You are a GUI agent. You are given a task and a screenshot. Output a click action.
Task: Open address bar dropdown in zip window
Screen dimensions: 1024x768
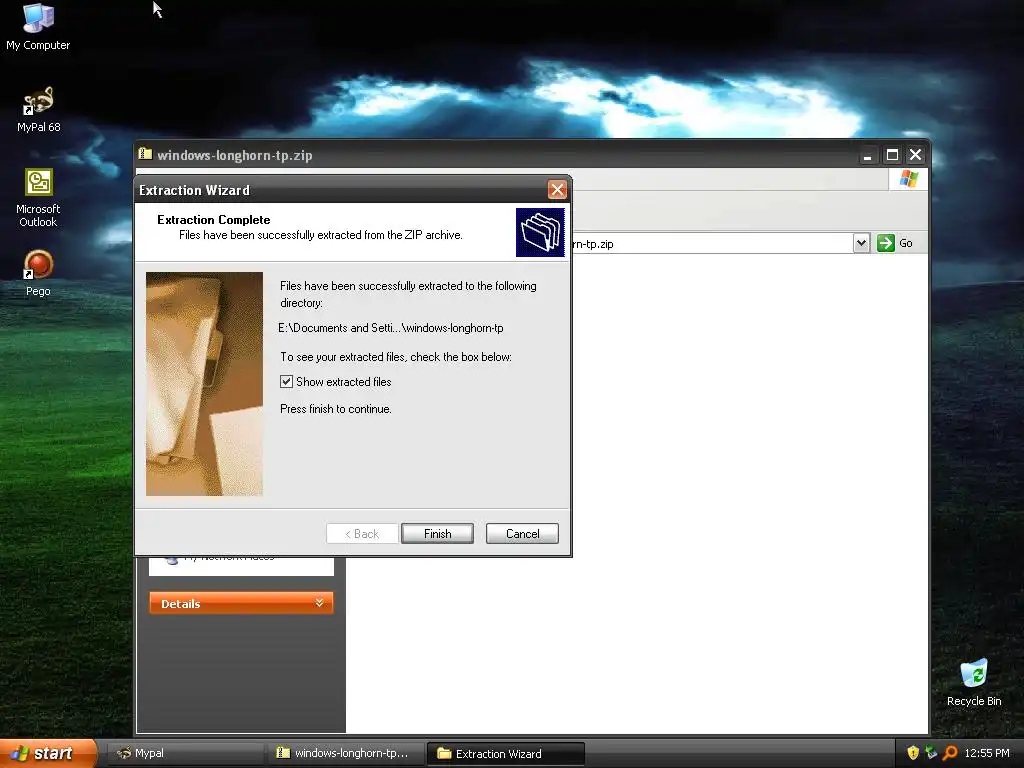[861, 243]
